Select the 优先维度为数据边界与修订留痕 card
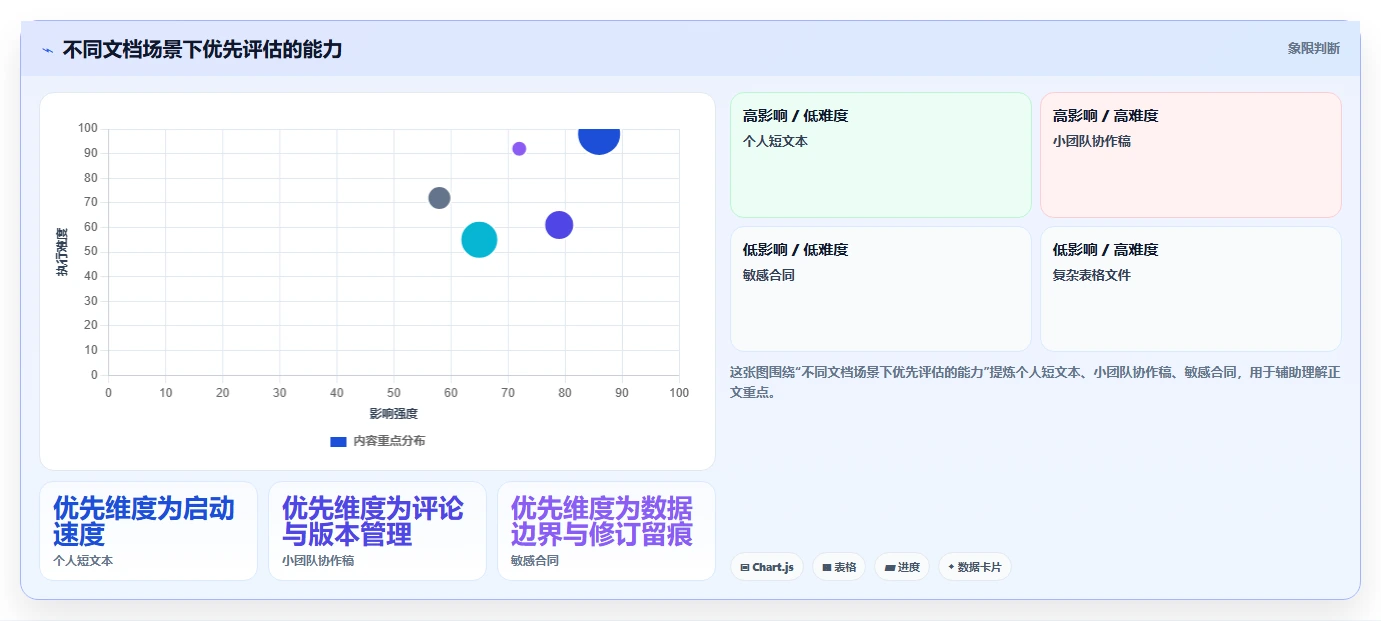This screenshot has height=621, width=1381. [x=606, y=531]
